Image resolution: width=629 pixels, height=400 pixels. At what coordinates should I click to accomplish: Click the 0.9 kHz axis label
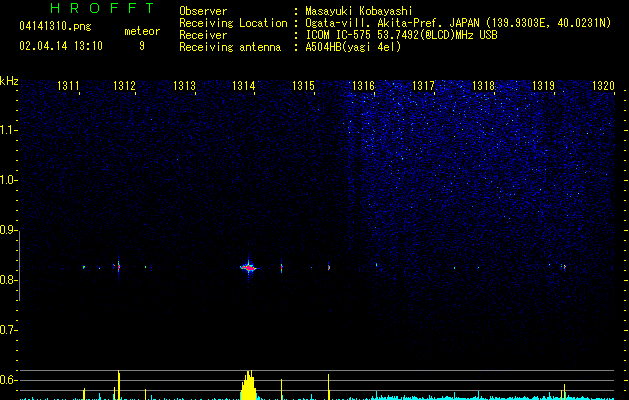(7, 230)
